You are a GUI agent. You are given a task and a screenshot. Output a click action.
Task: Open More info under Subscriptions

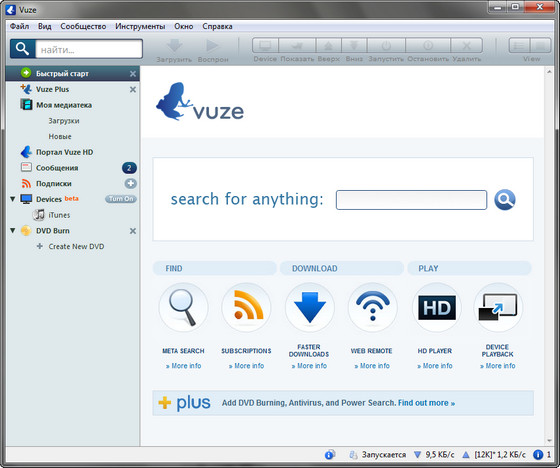[246, 366]
